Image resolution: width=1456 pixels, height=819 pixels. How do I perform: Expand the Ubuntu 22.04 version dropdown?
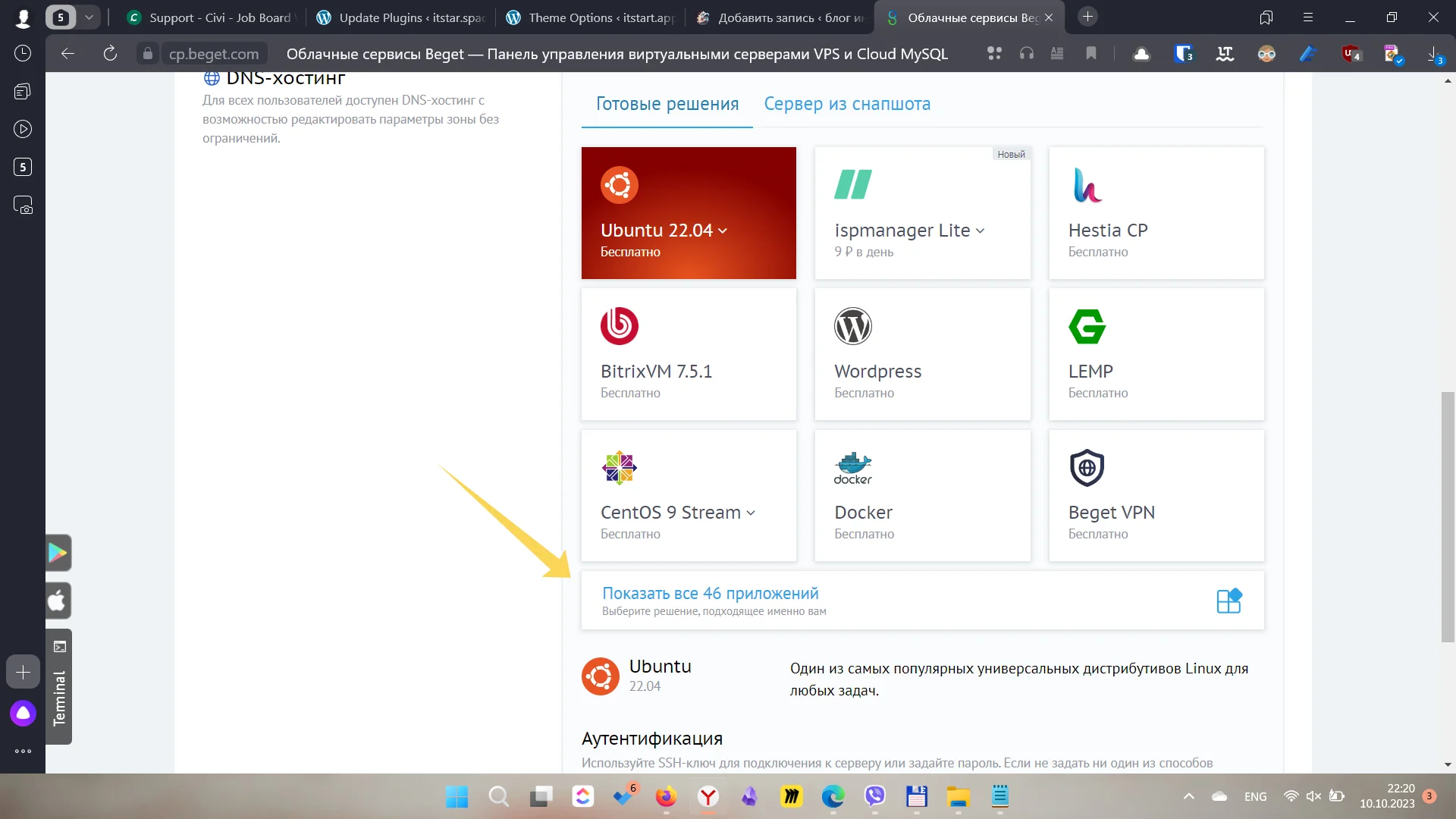723,231
